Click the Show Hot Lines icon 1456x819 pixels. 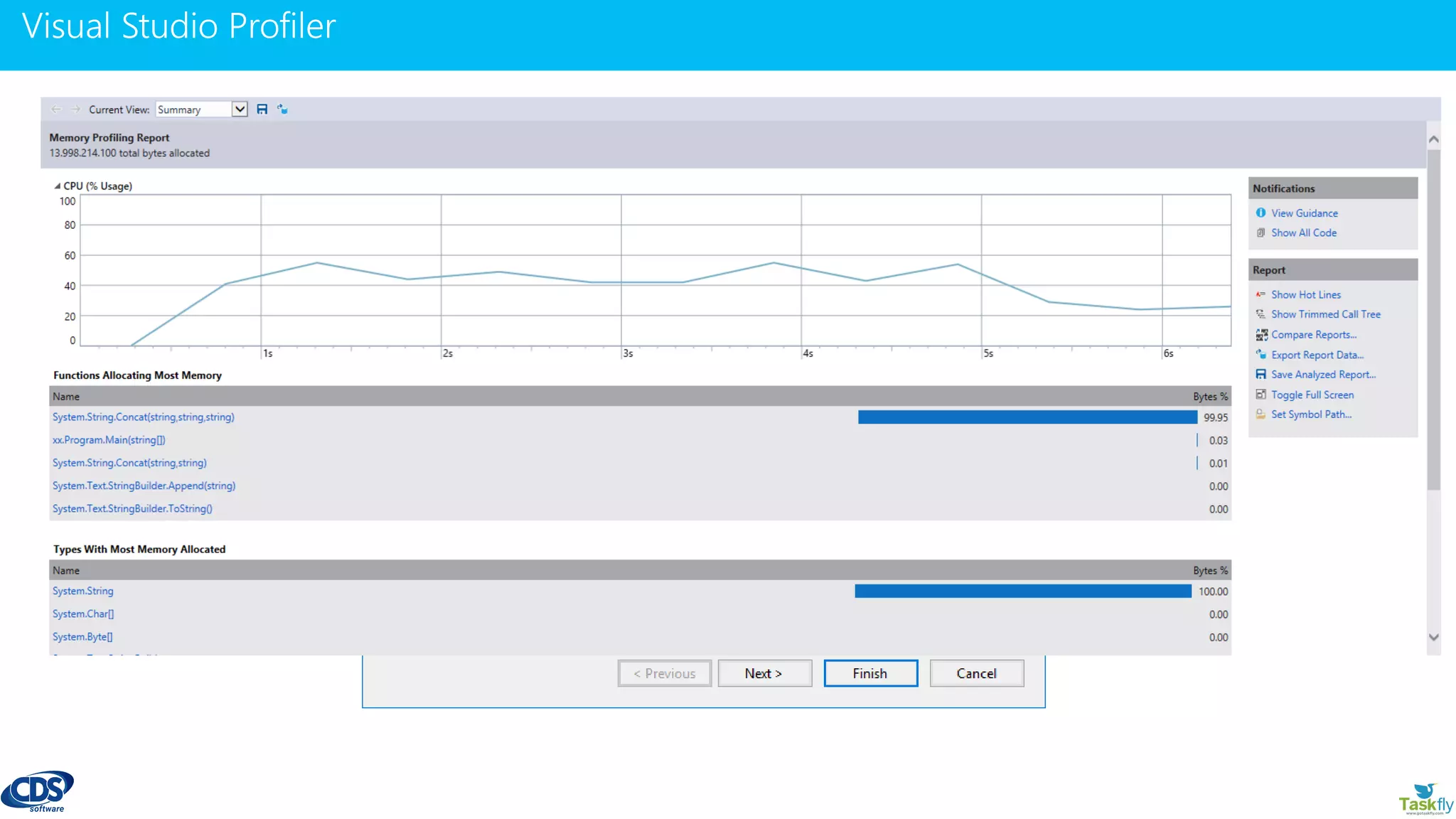[1260, 294]
